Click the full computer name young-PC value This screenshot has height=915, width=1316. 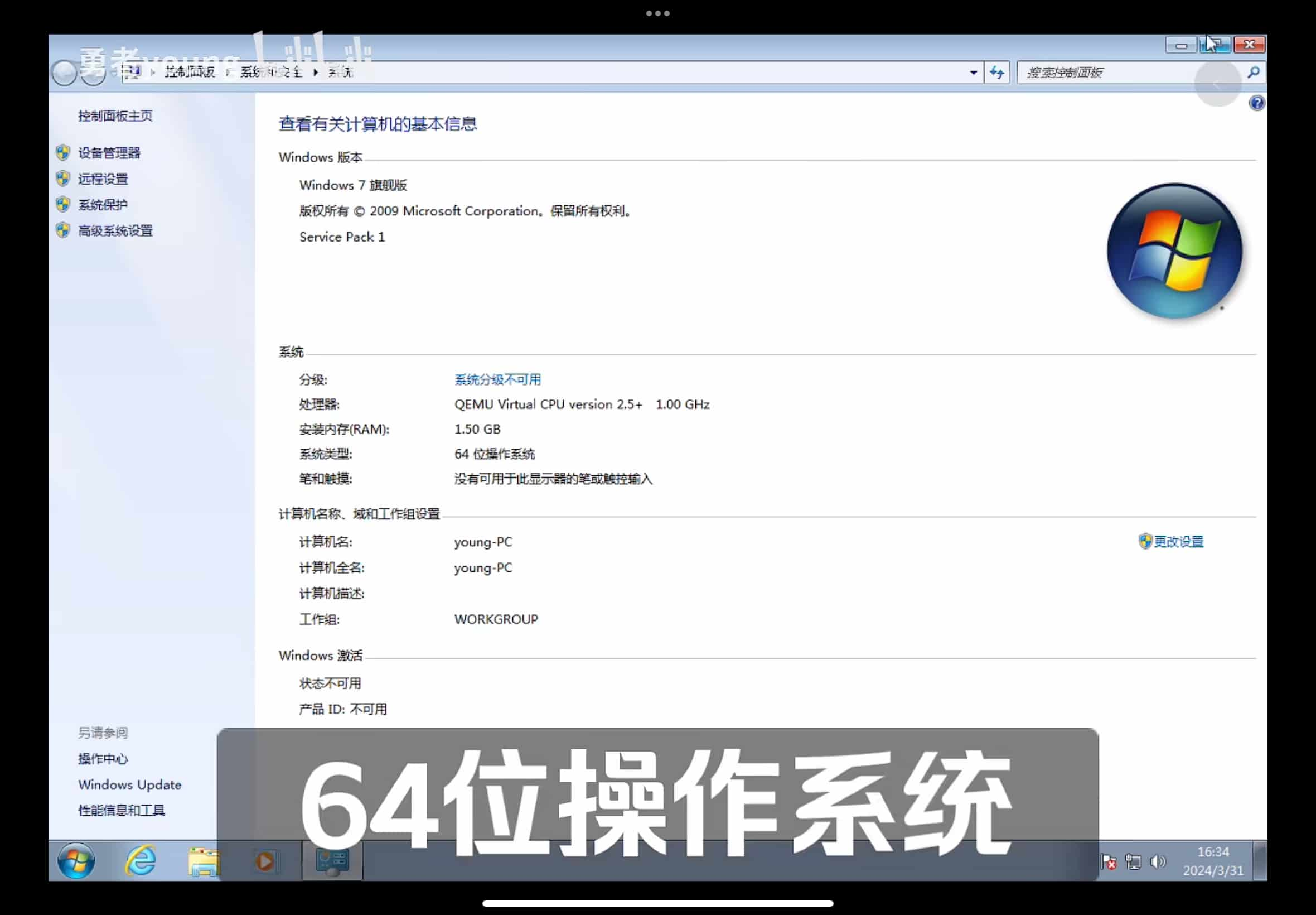[483, 568]
